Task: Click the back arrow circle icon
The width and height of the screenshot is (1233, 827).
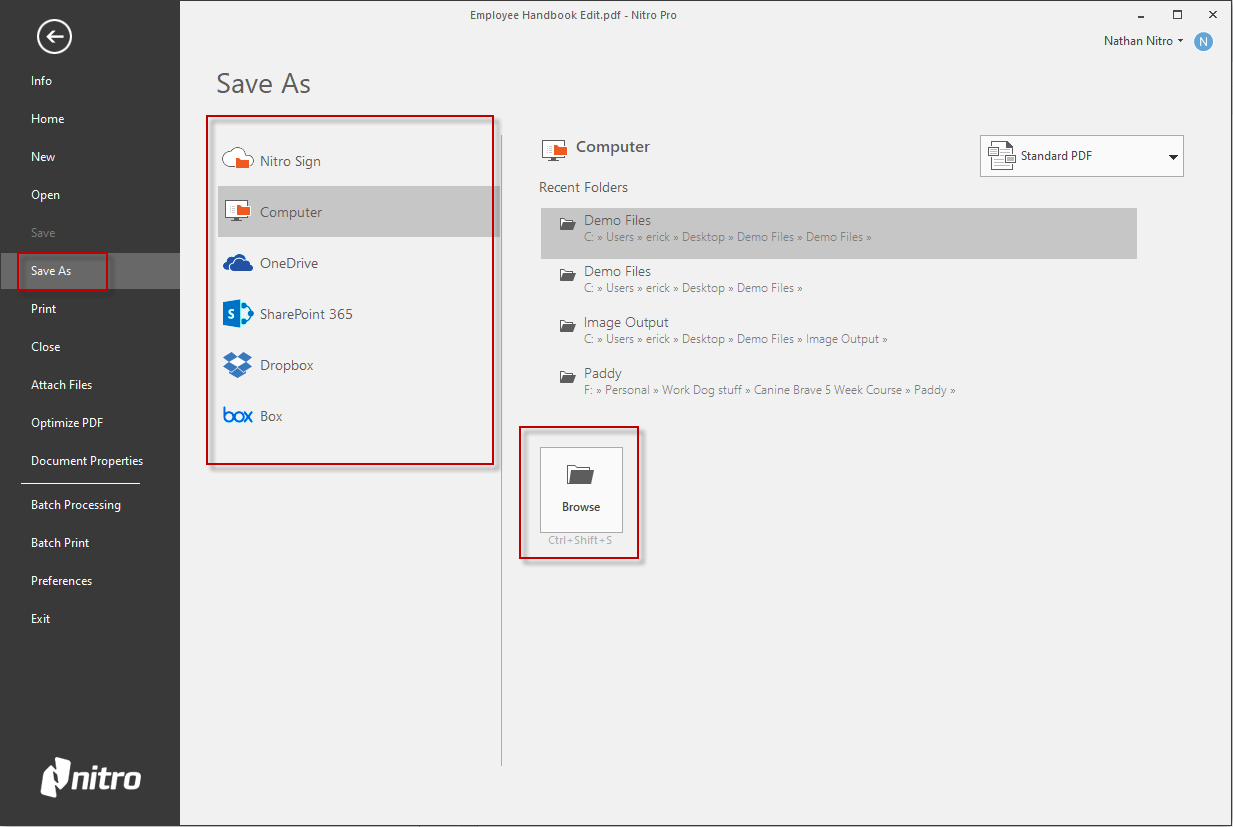Action: pyautogui.click(x=54, y=38)
